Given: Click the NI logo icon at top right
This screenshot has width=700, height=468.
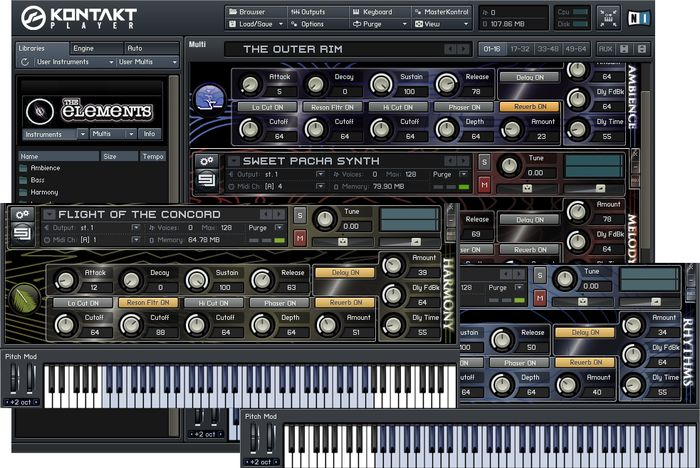Looking at the screenshot, I should 637,18.
